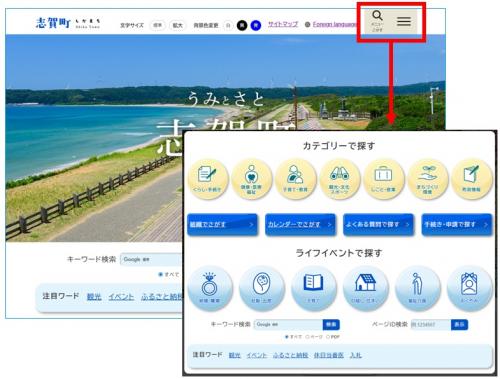Screen dimensions: 500x379
Task: Open the parent-and-child category icon (子育て・教育)
Action: coord(295,179)
